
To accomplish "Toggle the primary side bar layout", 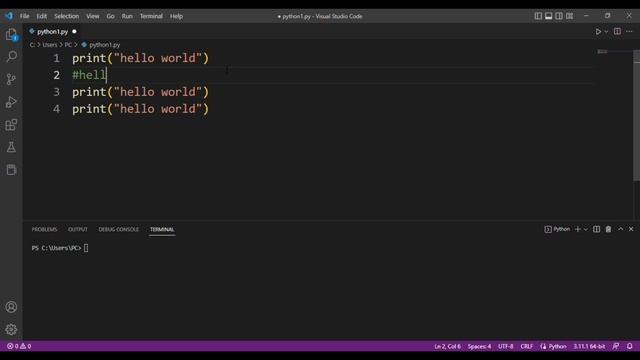I will [x=538, y=16].
